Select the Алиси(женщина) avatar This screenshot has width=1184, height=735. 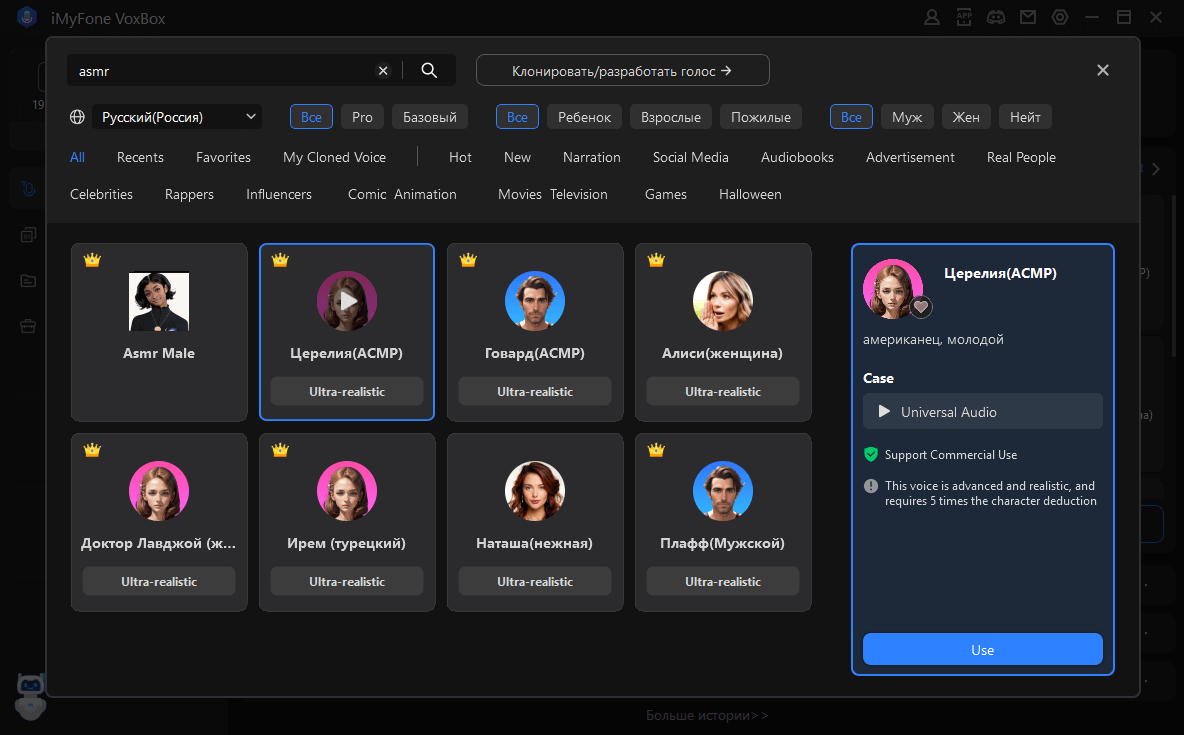coord(723,301)
